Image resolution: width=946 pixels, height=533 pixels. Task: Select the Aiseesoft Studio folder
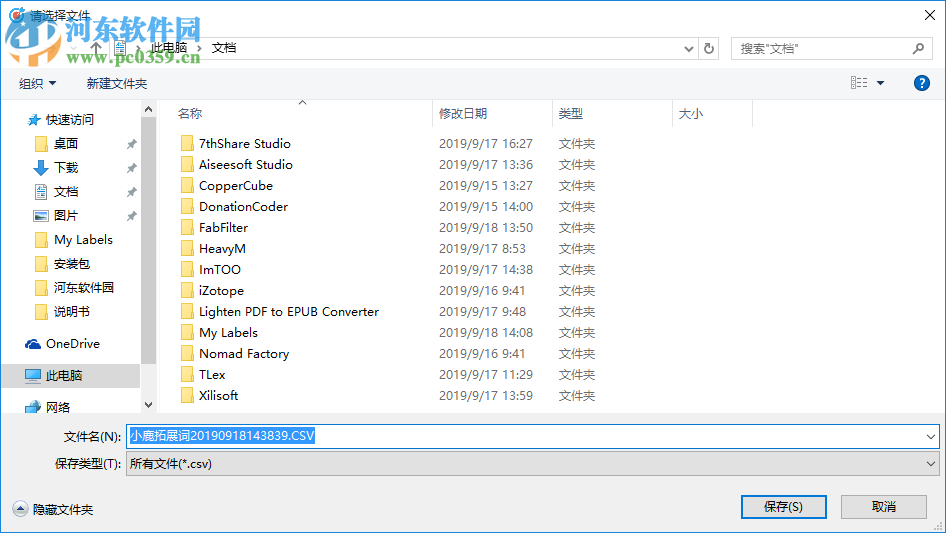246,165
